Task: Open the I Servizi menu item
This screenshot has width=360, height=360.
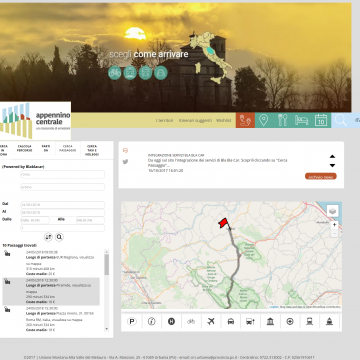Action: point(164,120)
